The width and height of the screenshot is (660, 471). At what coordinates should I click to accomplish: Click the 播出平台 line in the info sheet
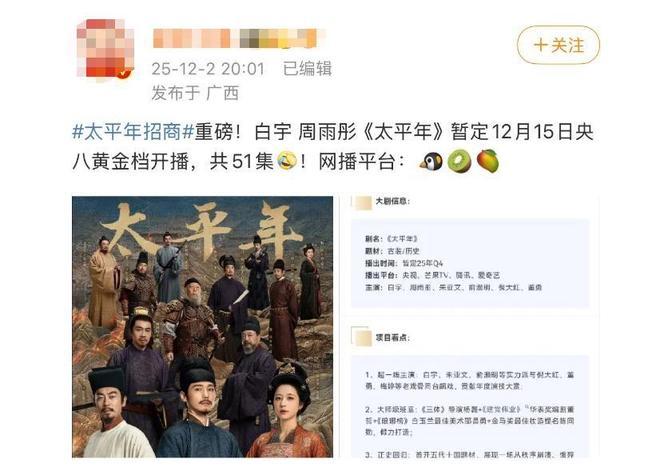click(432, 275)
